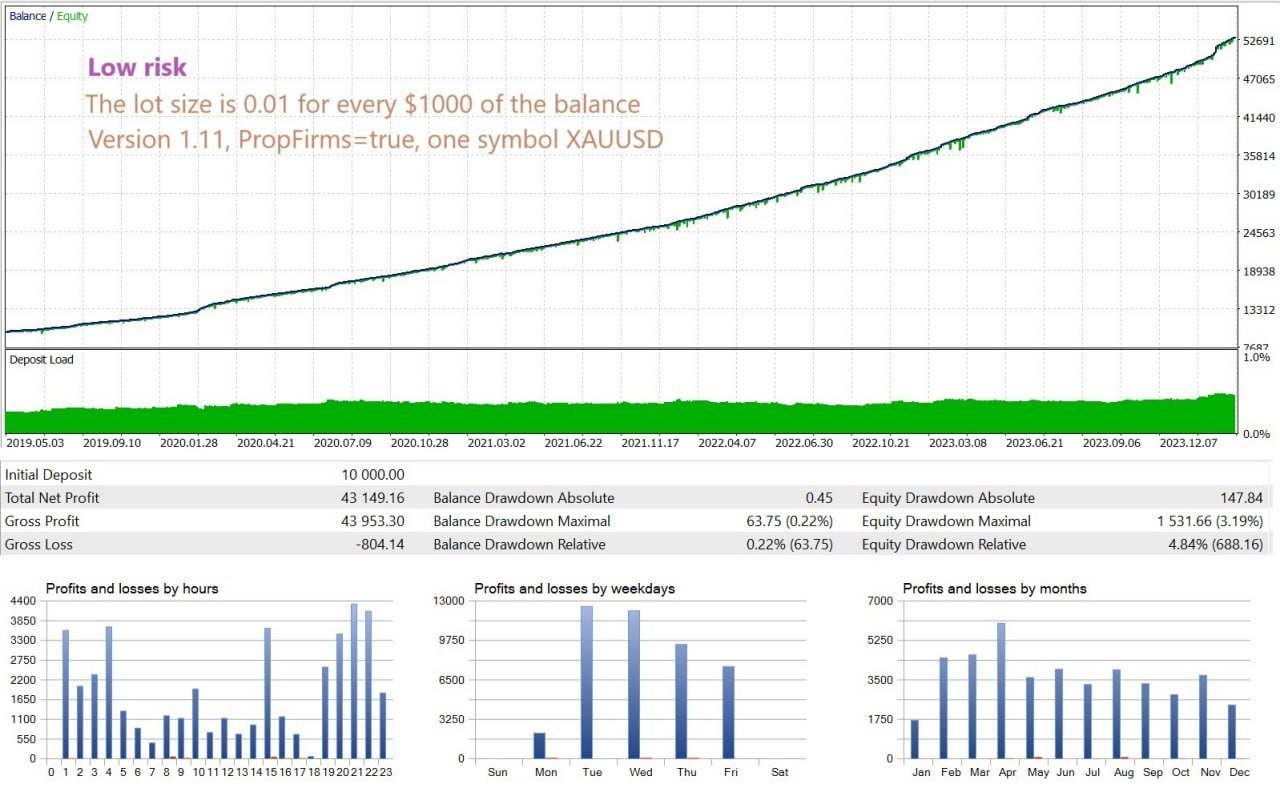Click the Equity legend label

tap(72, 16)
